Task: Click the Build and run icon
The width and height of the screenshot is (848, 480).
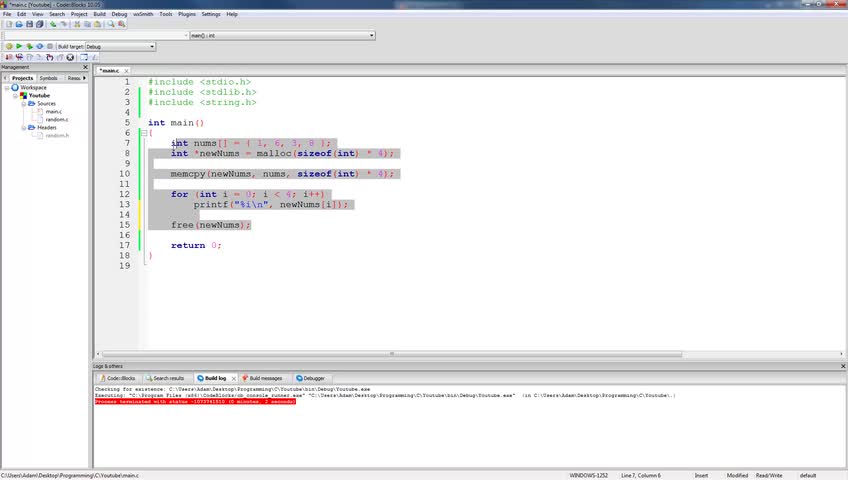Action: [30, 46]
